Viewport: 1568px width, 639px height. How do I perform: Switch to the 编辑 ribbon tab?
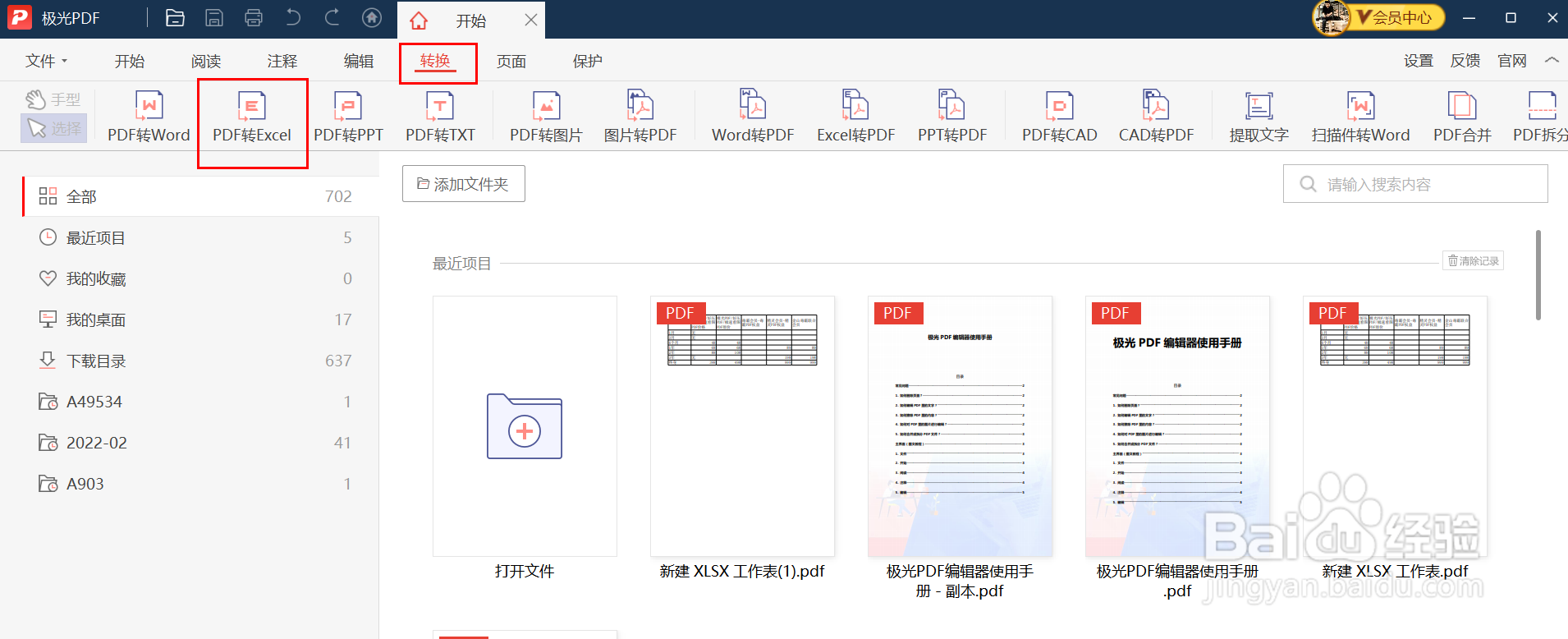(x=359, y=61)
